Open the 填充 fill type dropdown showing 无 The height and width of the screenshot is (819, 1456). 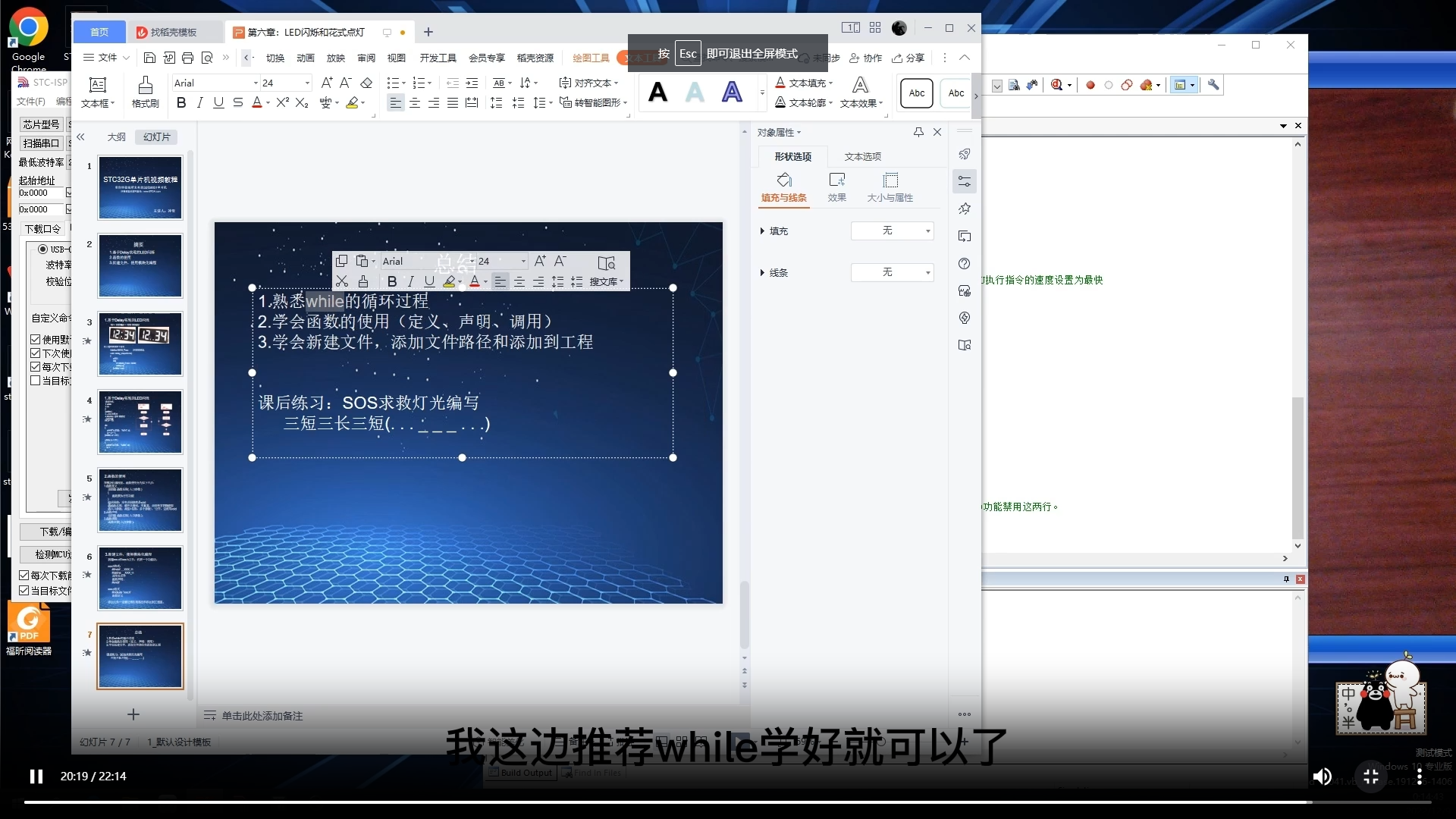[892, 231]
